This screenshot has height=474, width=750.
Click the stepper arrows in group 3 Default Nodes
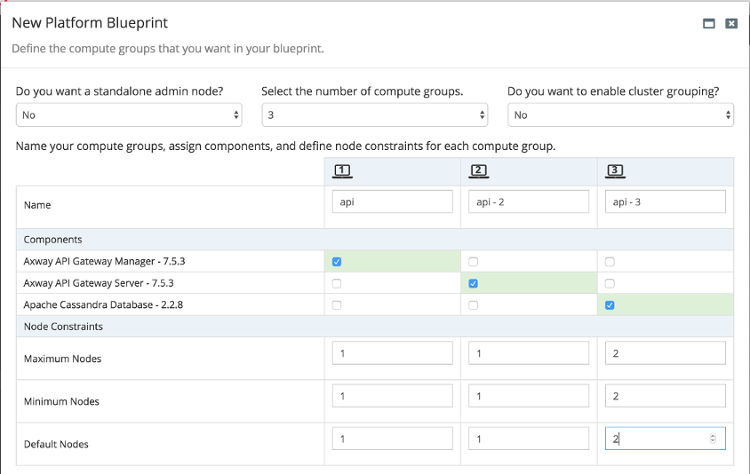tap(713, 439)
